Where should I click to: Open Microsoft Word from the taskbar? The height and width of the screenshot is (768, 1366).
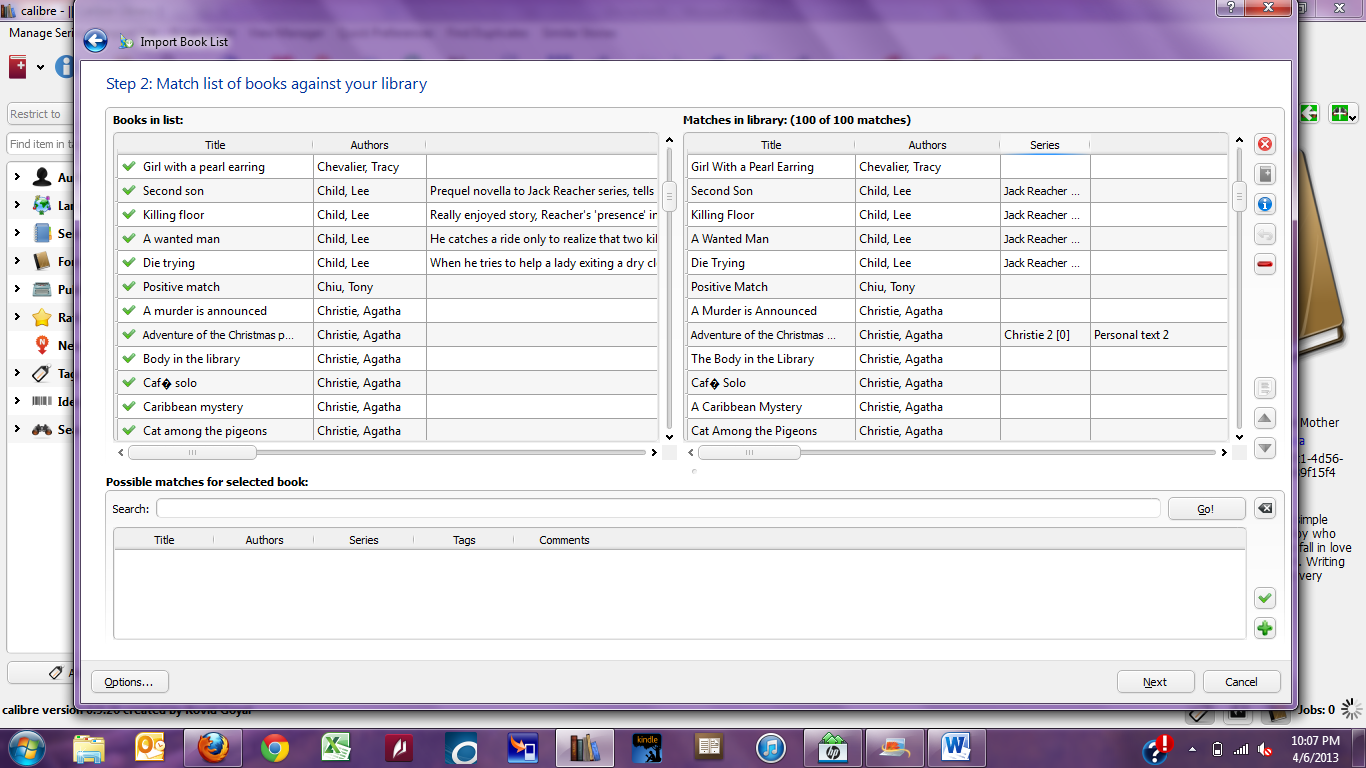click(x=957, y=747)
